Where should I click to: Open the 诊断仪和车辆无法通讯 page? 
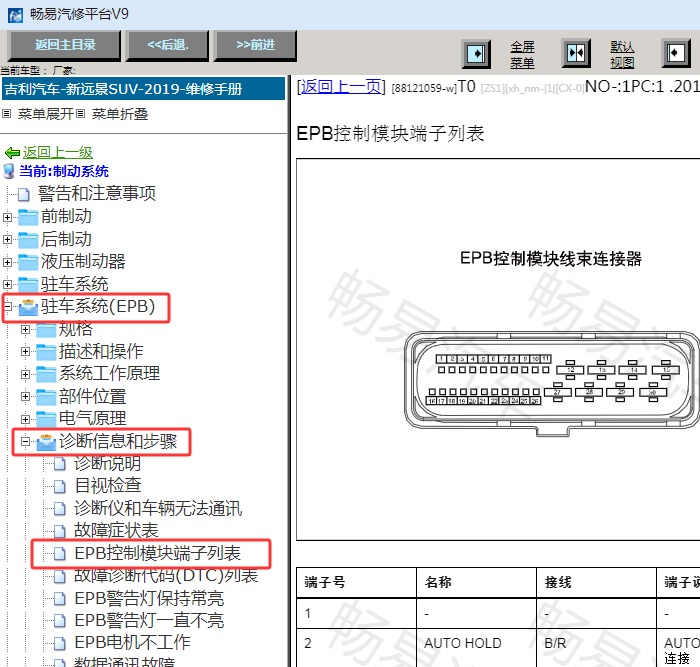click(158, 508)
